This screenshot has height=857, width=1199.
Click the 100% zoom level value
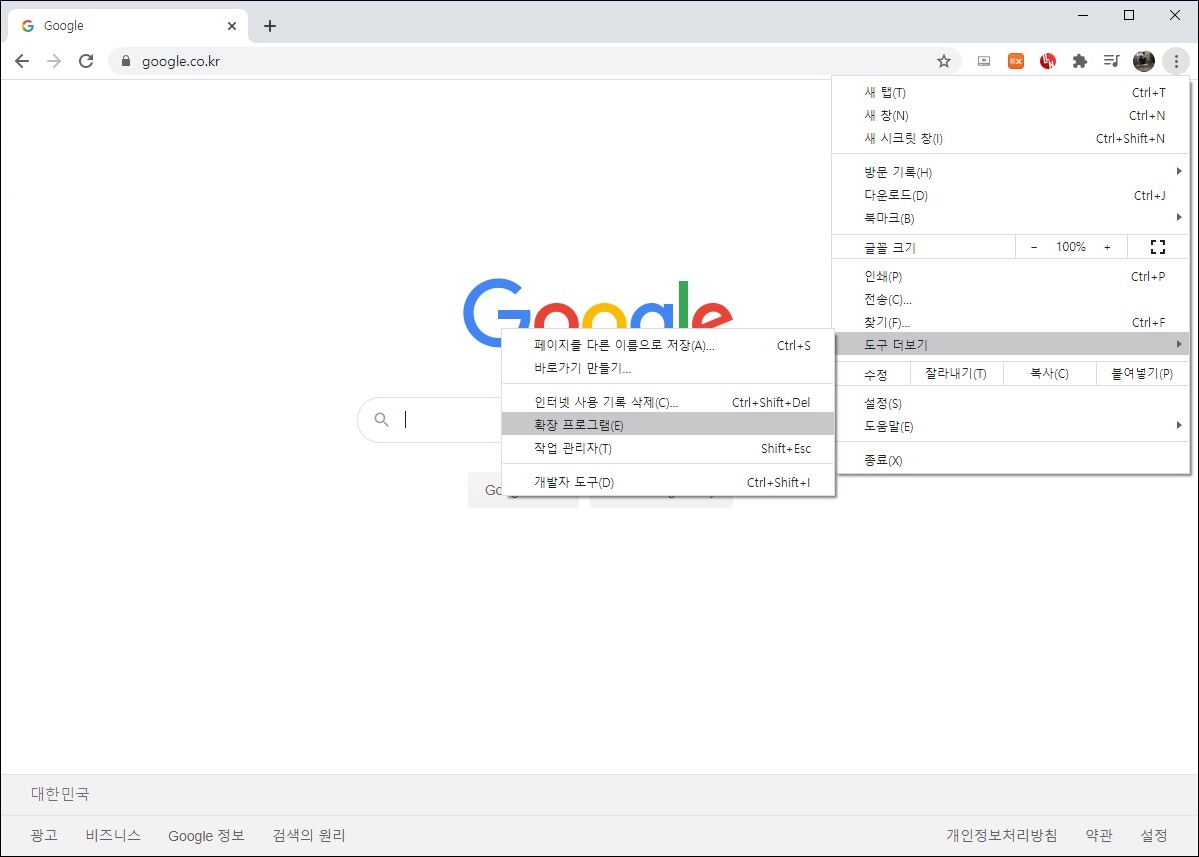click(1071, 247)
